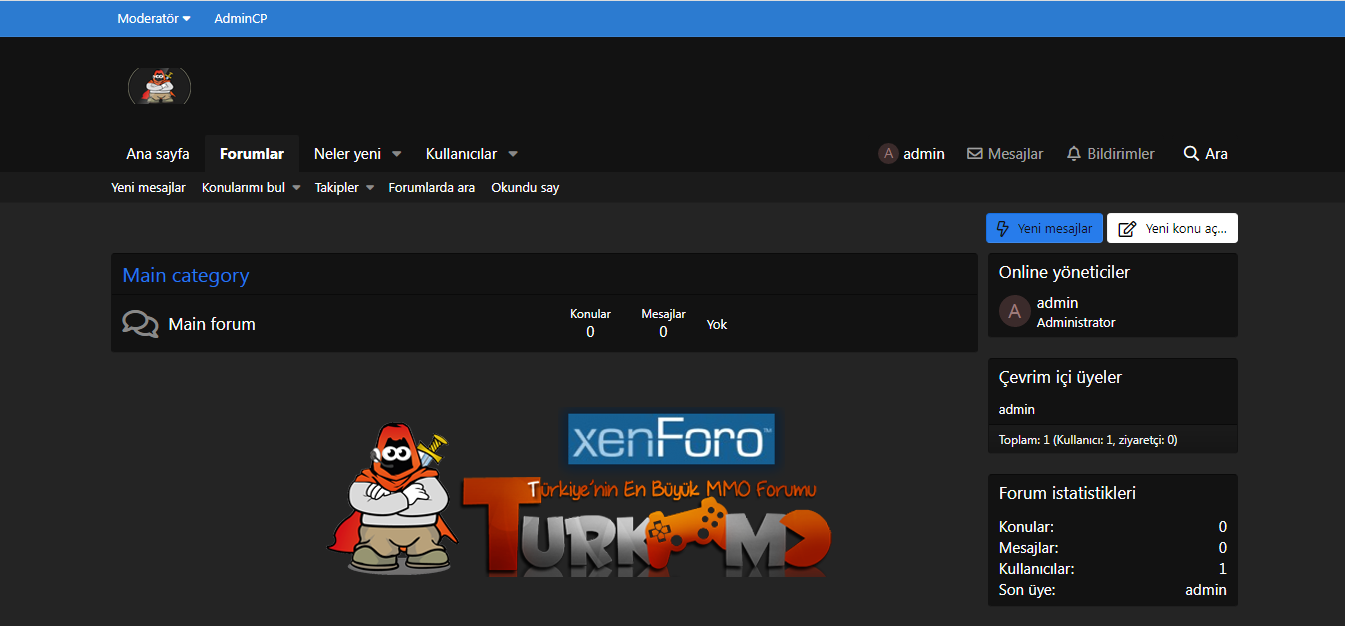Expand the Takipler dropdown arrow
The image size is (1345, 626).
click(369, 188)
